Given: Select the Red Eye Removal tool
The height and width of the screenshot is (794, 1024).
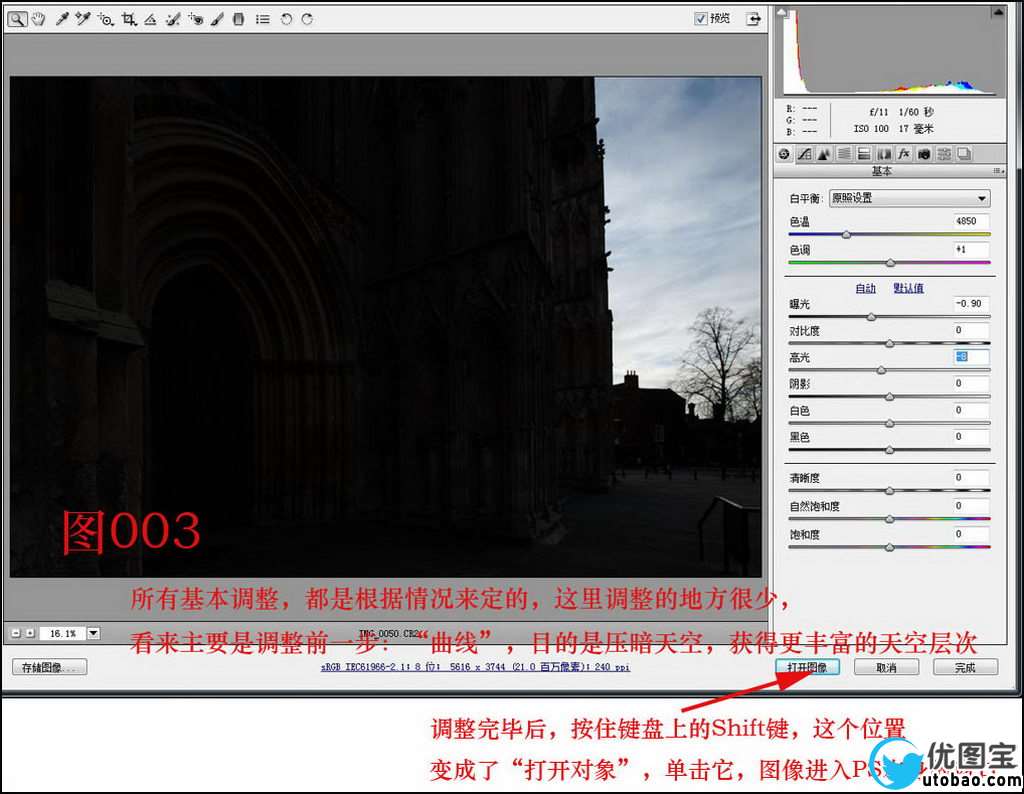Looking at the screenshot, I should pos(195,20).
